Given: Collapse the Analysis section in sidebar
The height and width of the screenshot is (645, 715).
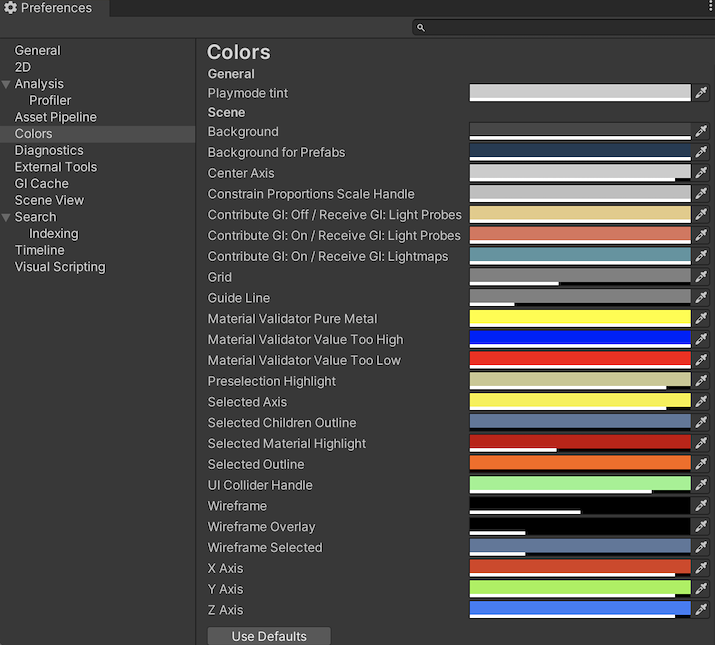Looking at the screenshot, I should [7, 84].
